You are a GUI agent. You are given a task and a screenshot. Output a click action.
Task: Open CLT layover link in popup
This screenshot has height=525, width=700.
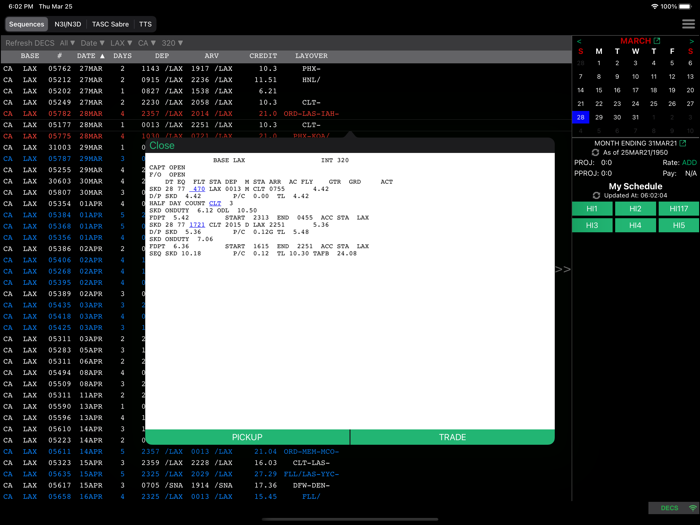click(215, 203)
